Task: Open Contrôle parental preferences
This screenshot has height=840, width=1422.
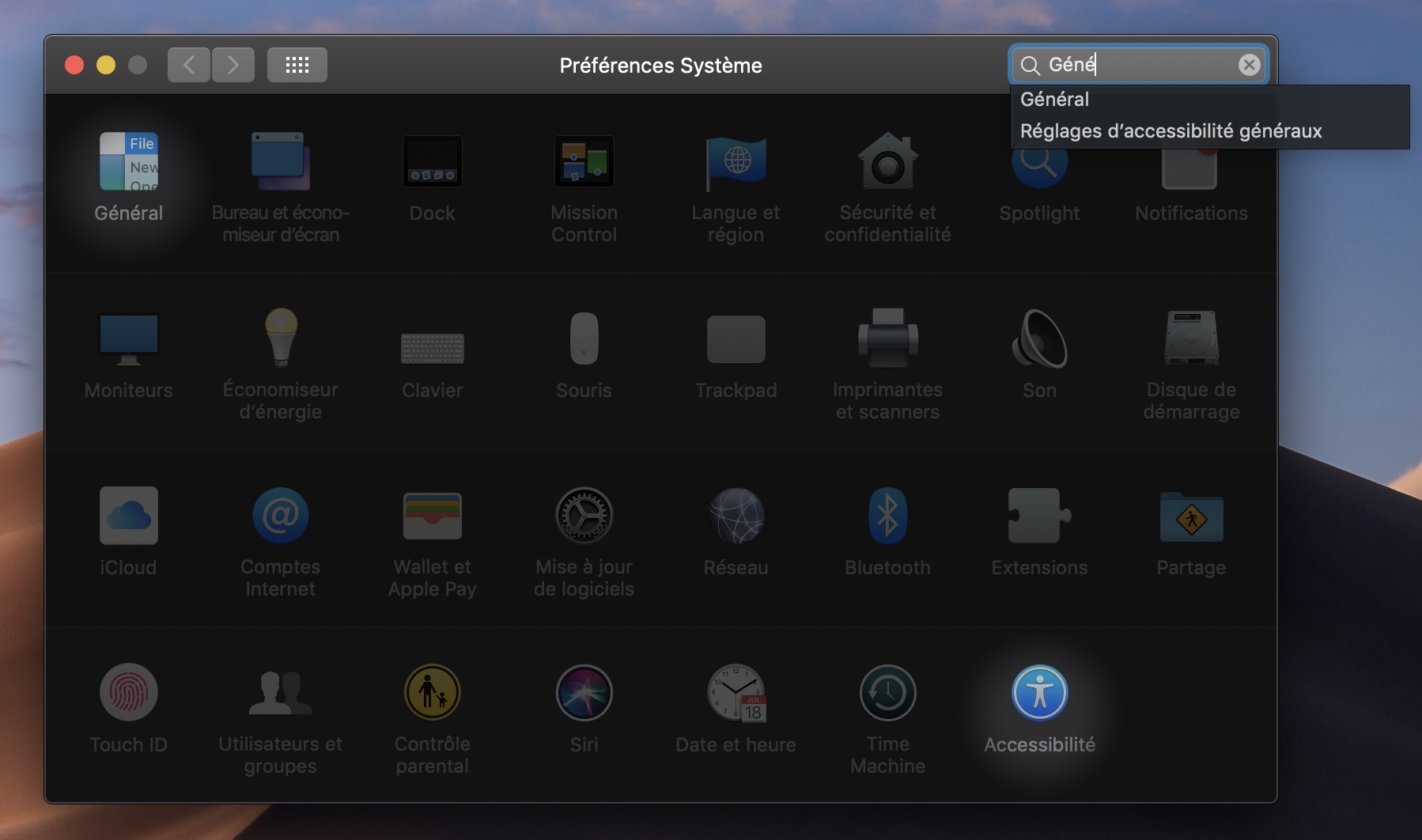Action: click(432, 694)
